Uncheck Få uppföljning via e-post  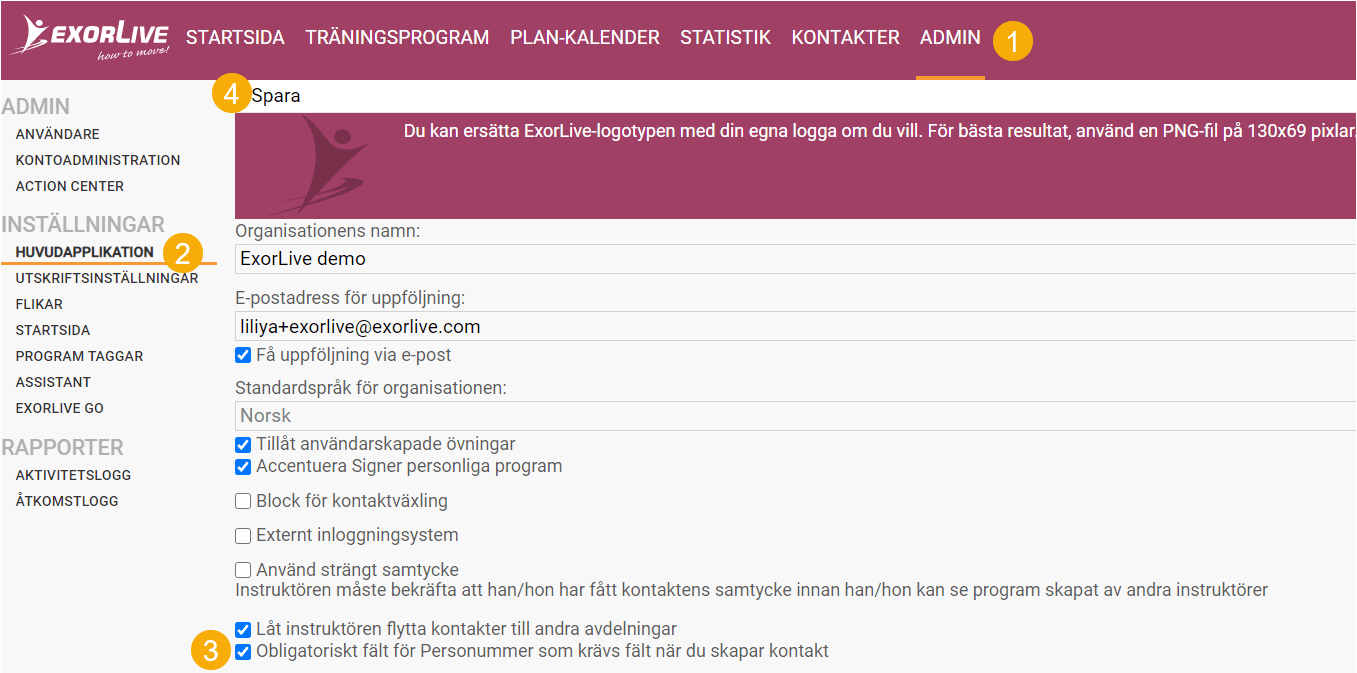(243, 354)
